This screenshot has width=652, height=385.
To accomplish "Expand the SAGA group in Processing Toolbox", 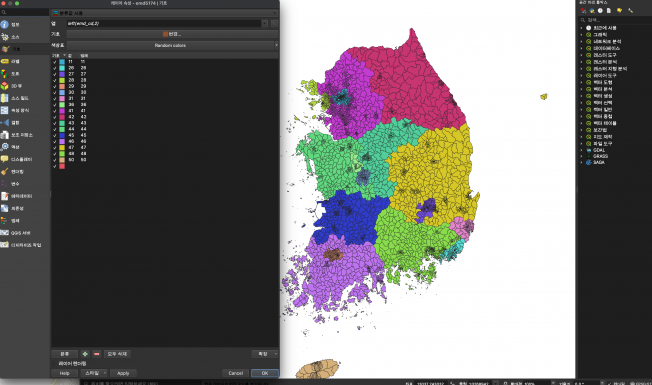I will (x=581, y=163).
